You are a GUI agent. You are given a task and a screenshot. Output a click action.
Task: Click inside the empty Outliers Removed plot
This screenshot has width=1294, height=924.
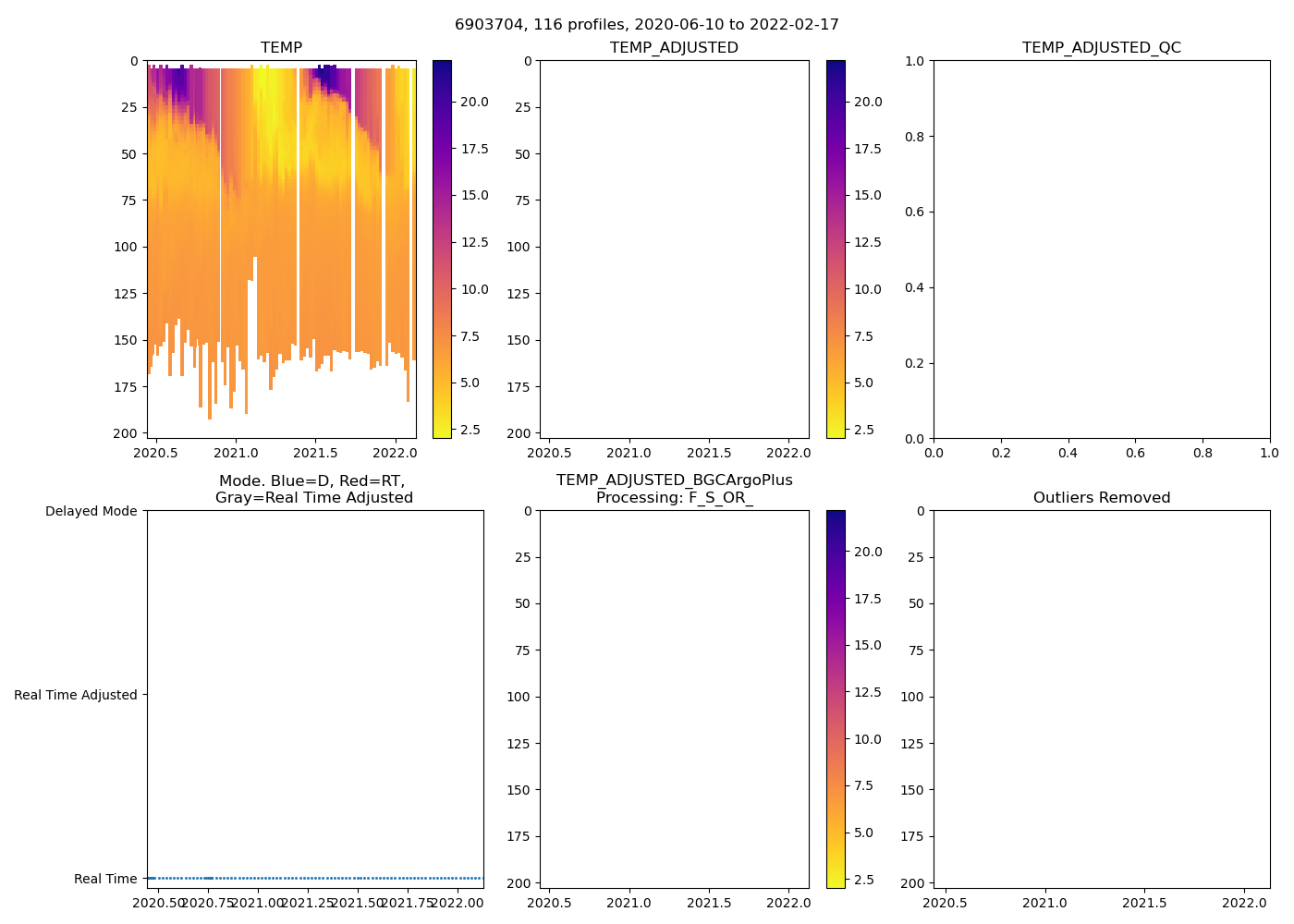tap(1101, 699)
